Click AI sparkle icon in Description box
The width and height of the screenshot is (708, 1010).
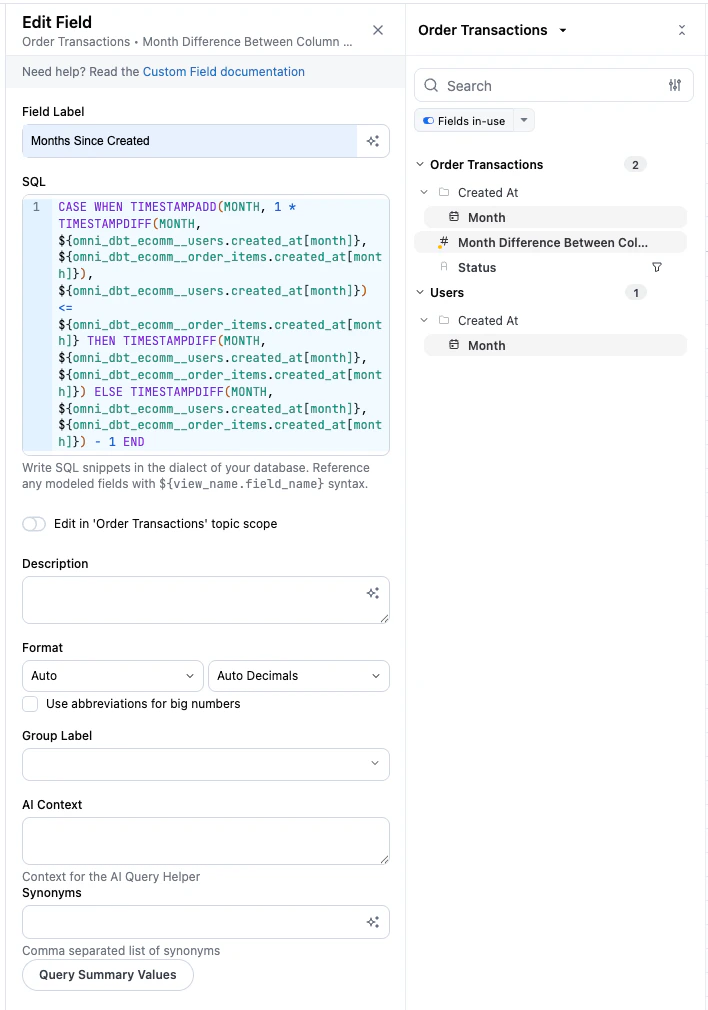tap(373, 593)
